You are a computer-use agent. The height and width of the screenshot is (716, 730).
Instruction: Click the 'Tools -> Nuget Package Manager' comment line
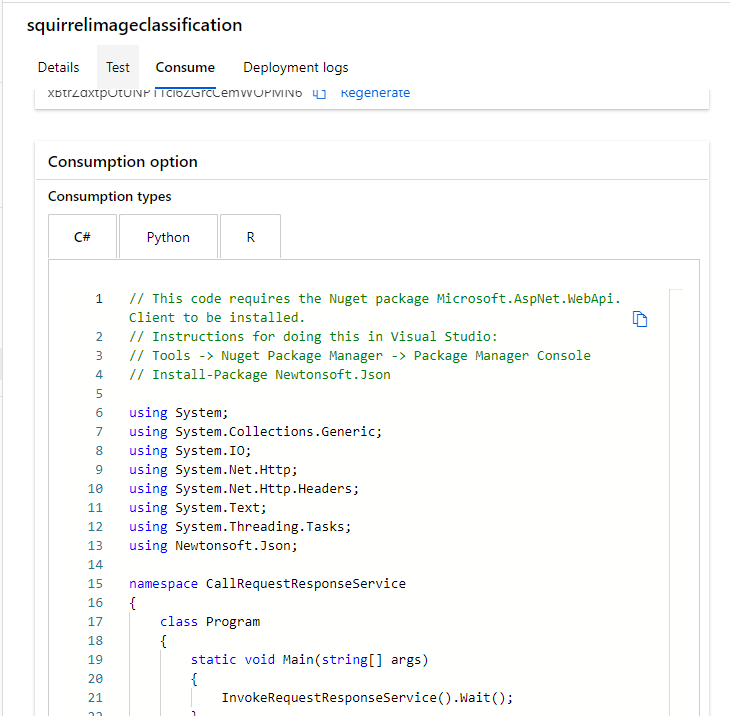[x=360, y=356]
